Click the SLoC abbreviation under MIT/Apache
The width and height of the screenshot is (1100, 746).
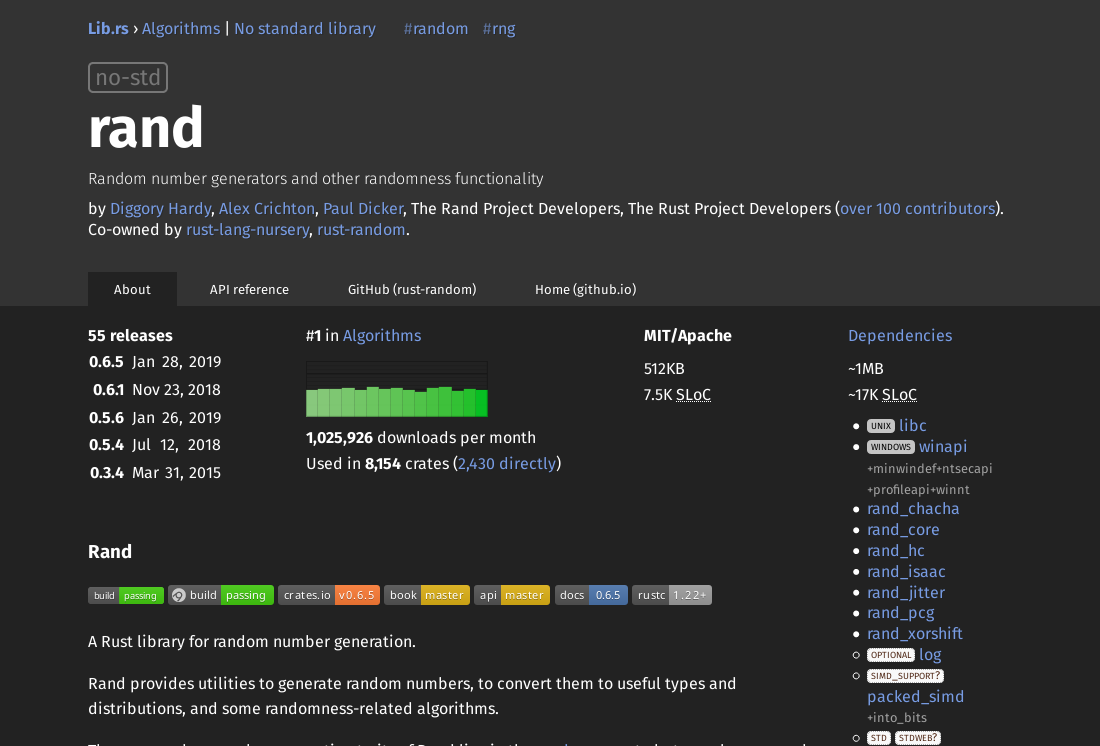[x=693, y=395]
